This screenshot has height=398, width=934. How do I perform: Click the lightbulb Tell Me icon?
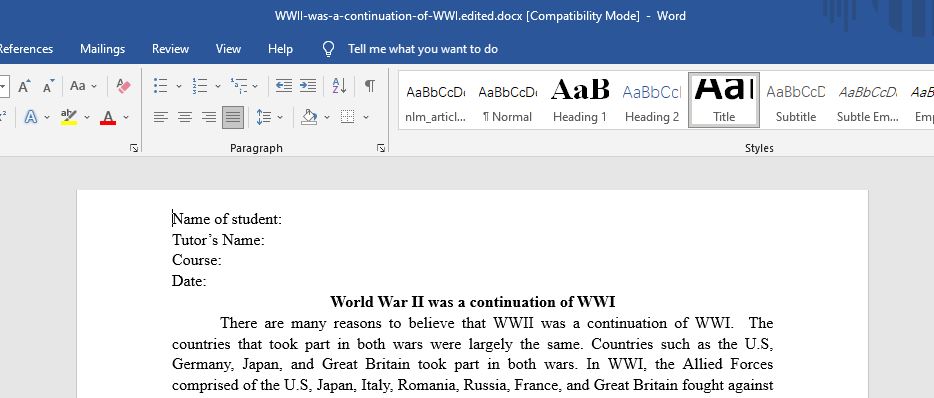tap(328, 49)
